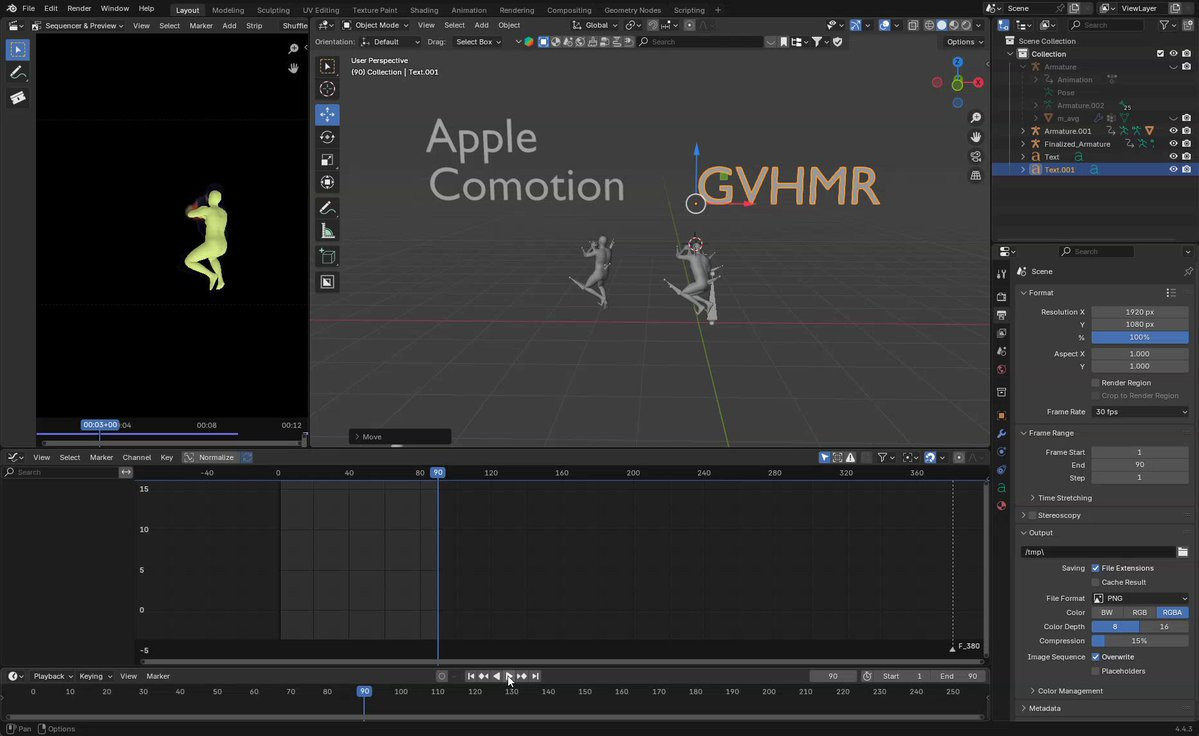Viewport: 1199px width, 736px height.
Task: Switch to the Shading workspace tab
Action: click(424, 10)
